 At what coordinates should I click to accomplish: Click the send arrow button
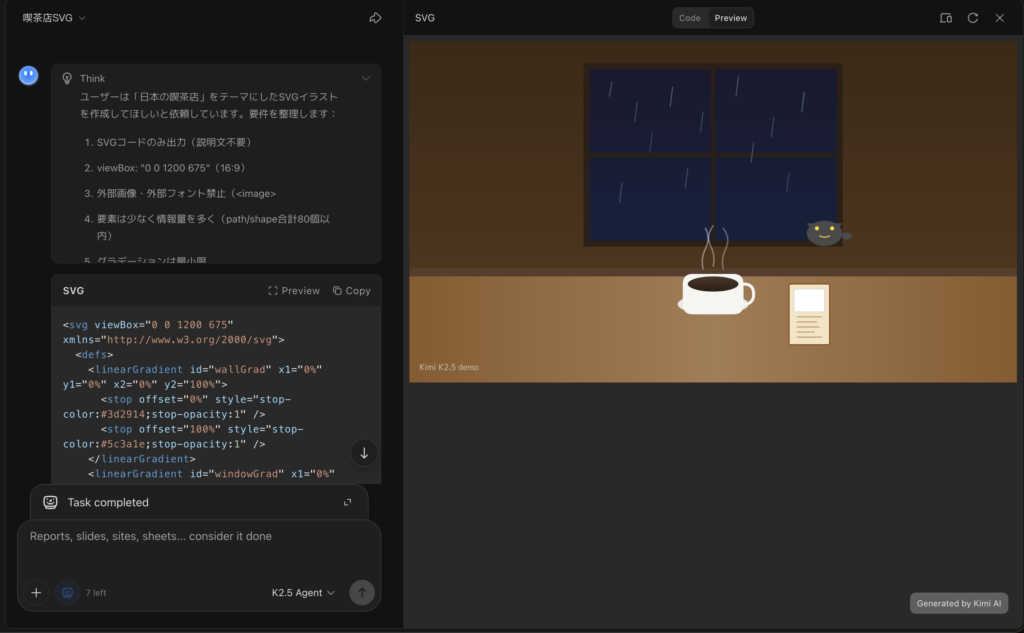click(362, 593)
